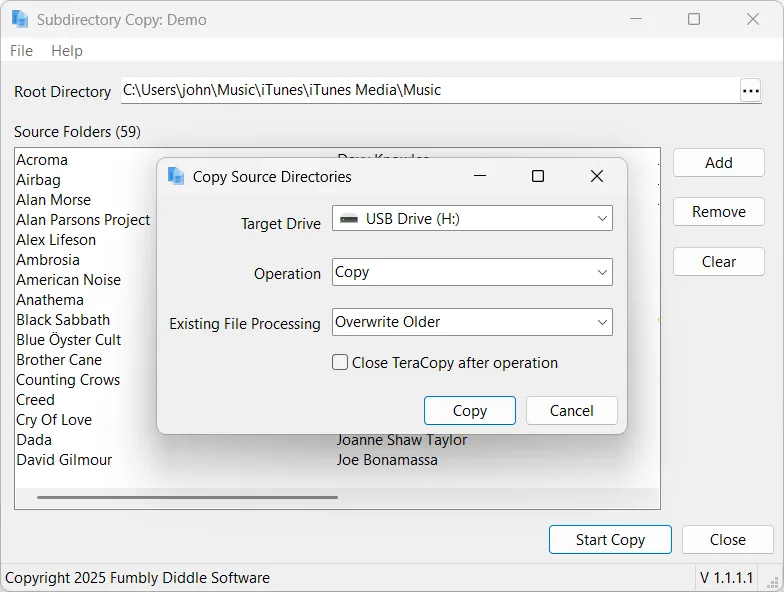Select Anathema folder
Viewport: 784px width, 592px height.
click(50, 300)
